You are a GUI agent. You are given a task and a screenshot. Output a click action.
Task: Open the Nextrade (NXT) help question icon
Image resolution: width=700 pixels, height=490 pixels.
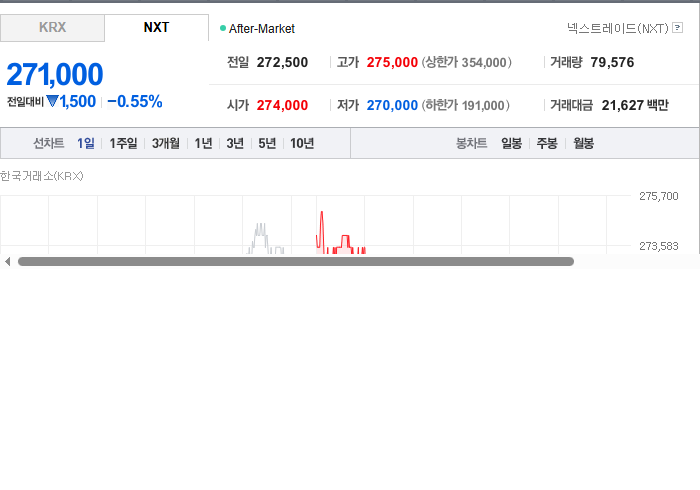pyautogui.click(x=677, y=28)
